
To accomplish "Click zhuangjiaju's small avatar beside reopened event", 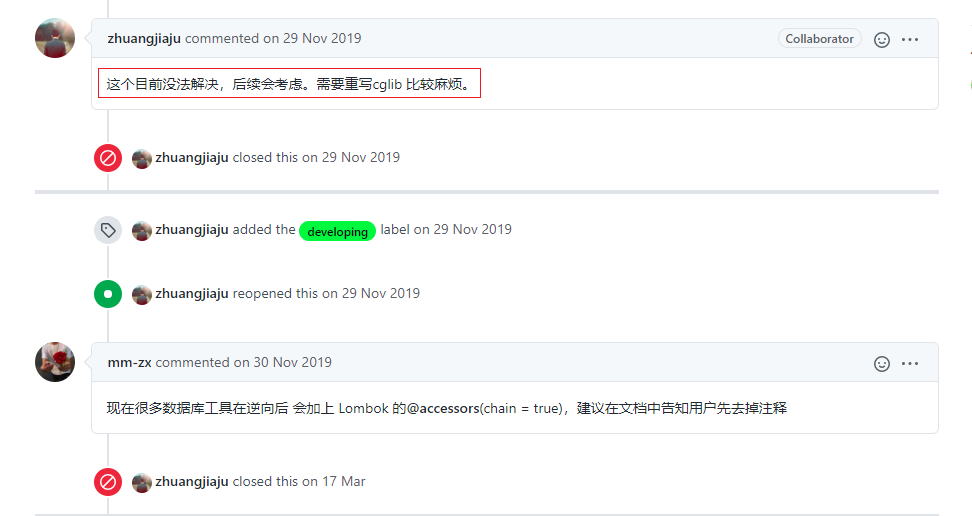I will click(x=141, y=295).
